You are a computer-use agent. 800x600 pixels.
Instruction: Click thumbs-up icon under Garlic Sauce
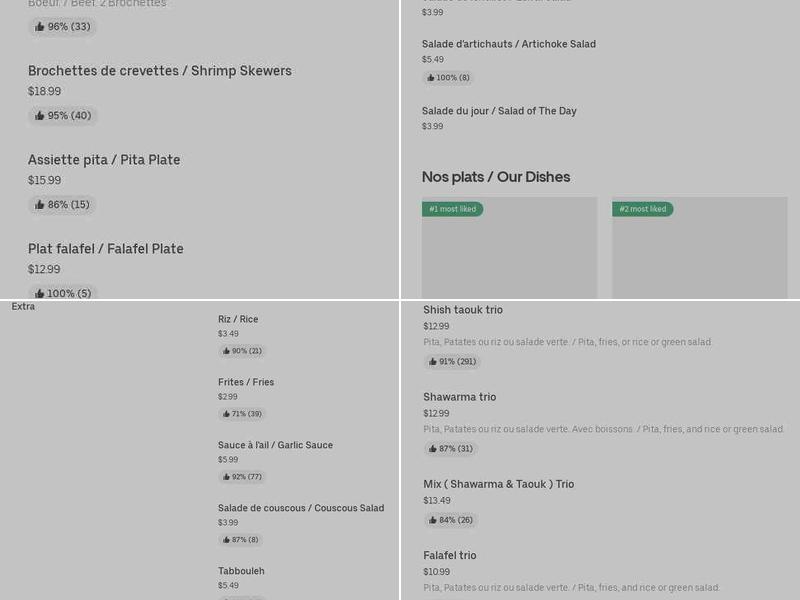pyautogui.click(x=226, y=477)
